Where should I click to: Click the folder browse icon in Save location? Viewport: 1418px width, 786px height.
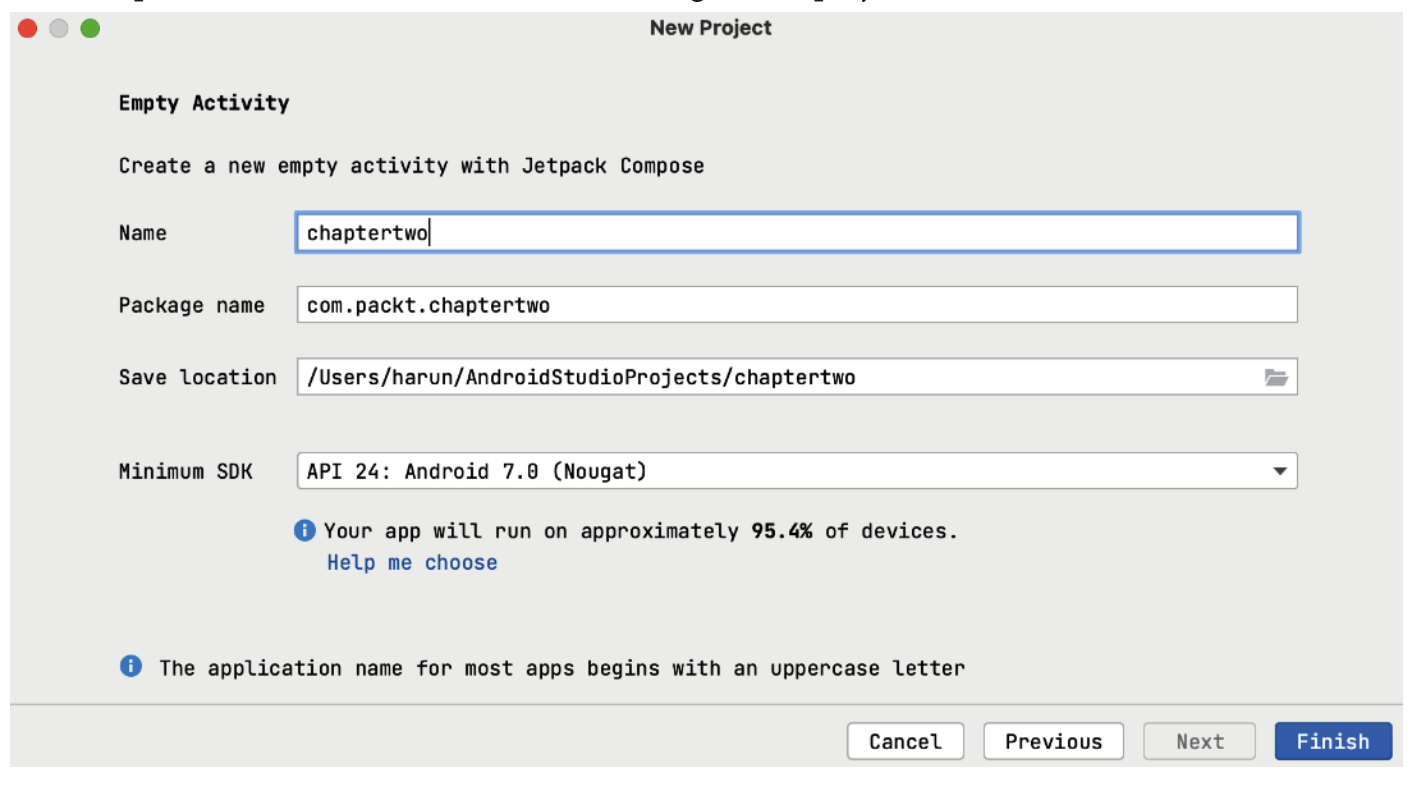click(x=1275, y=377)
